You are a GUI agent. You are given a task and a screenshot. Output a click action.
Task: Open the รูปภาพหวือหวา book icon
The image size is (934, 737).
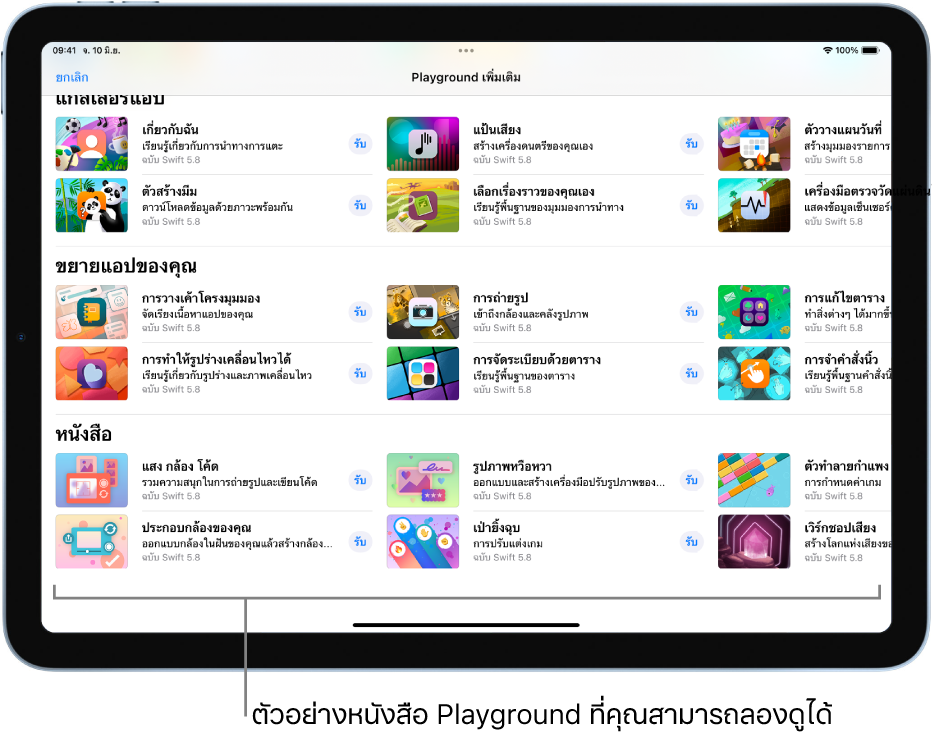point(423,480)
